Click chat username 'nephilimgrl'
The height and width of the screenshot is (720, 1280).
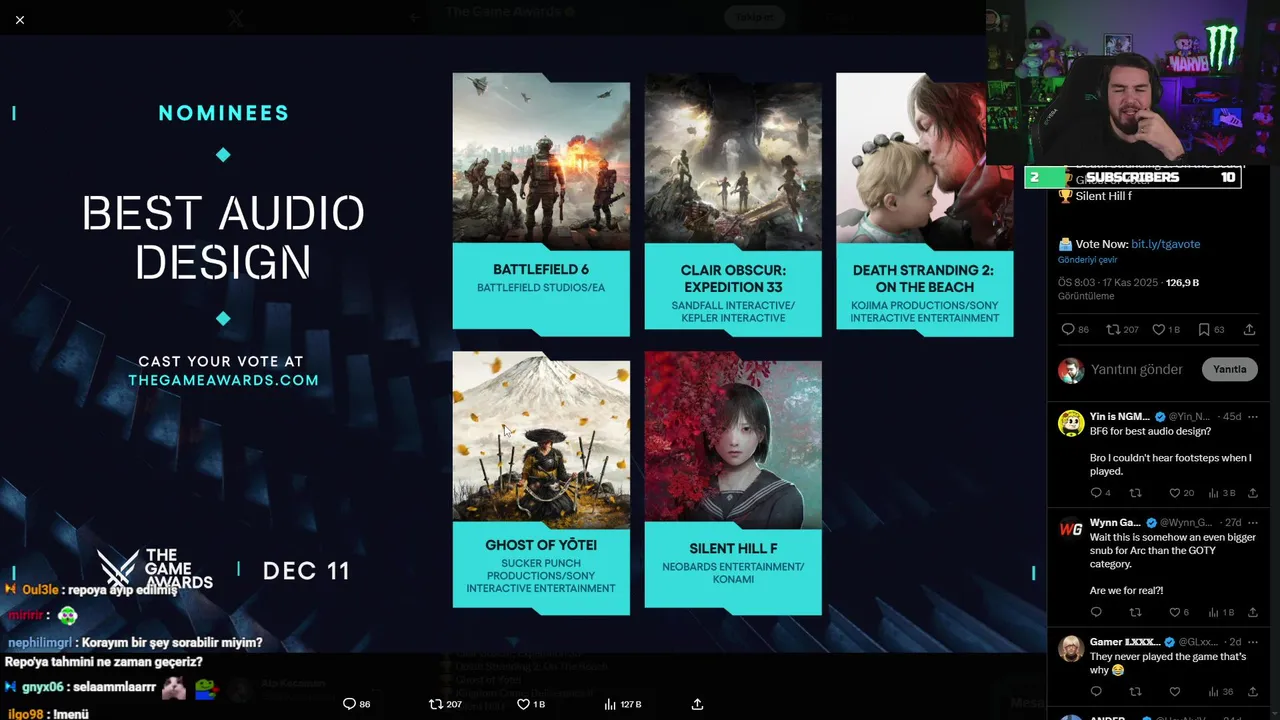click(x=40, y=643)
